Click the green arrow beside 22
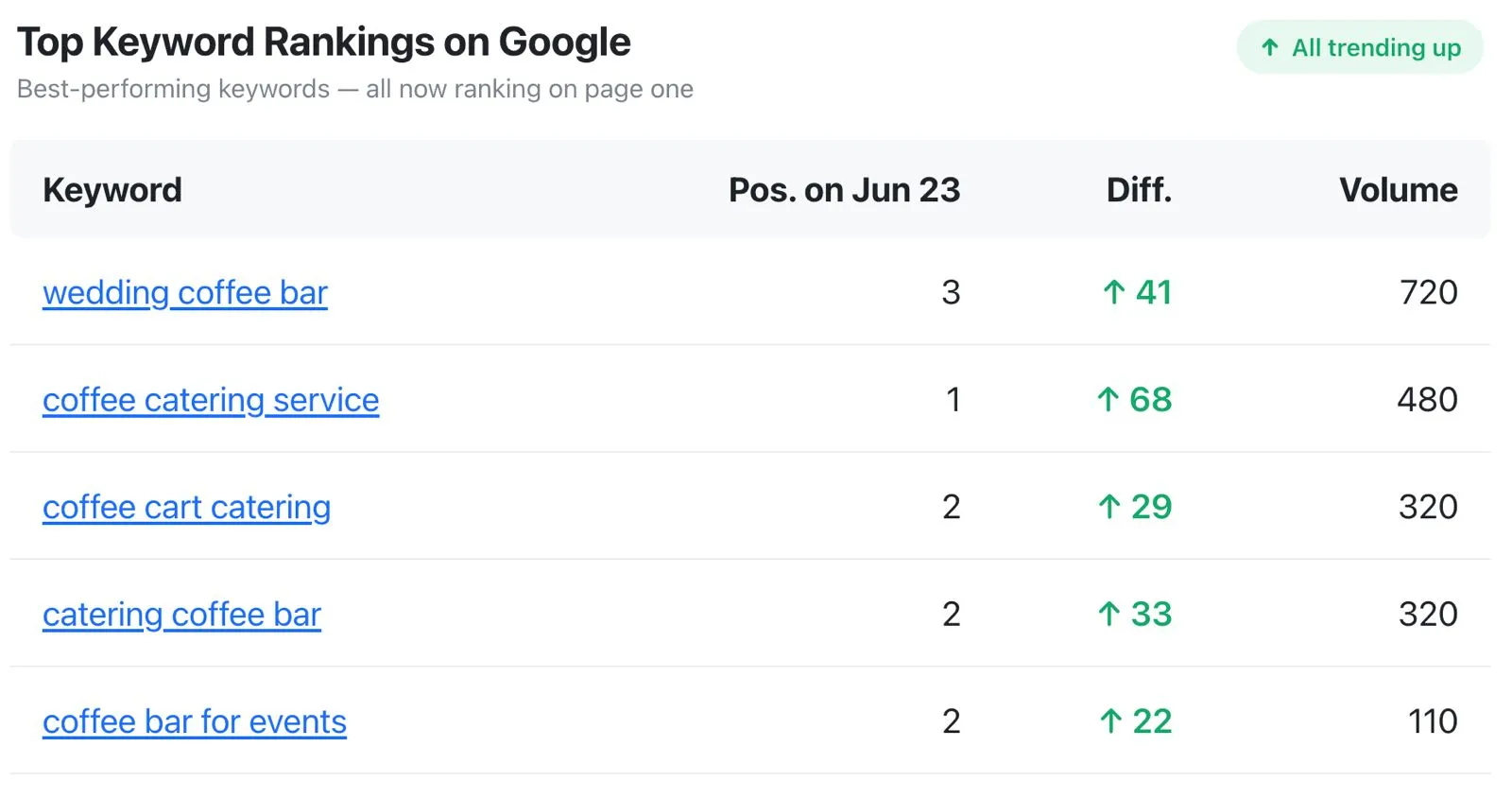 click(1110, 721)
